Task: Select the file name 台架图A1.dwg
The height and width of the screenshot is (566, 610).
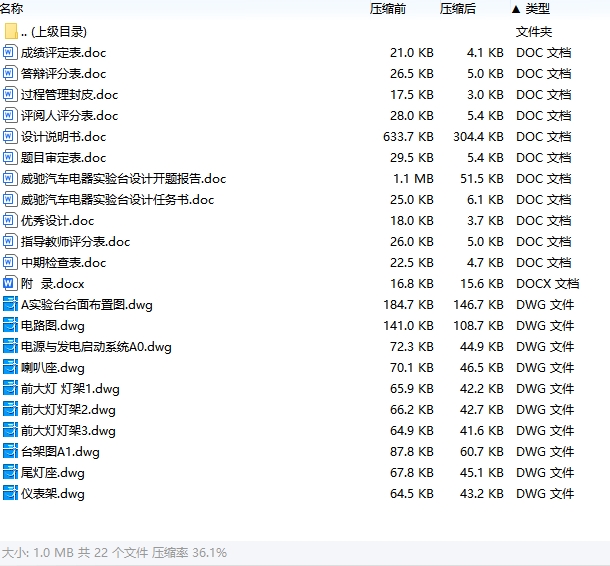Action: (x=60, y=452)
